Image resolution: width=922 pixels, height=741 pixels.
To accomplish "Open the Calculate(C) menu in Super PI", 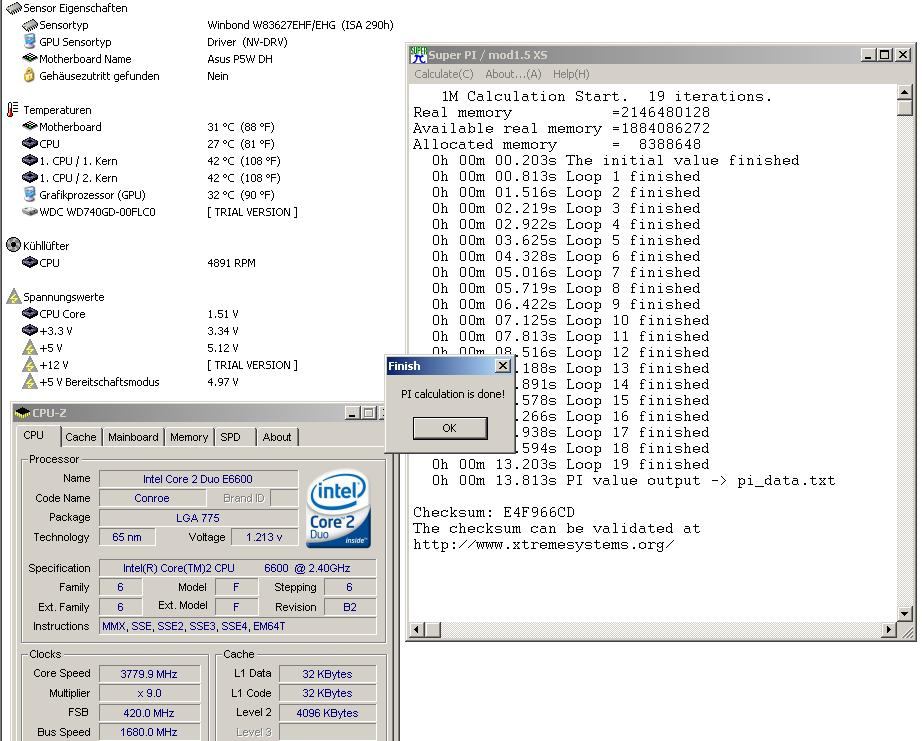I will (443, 74).
